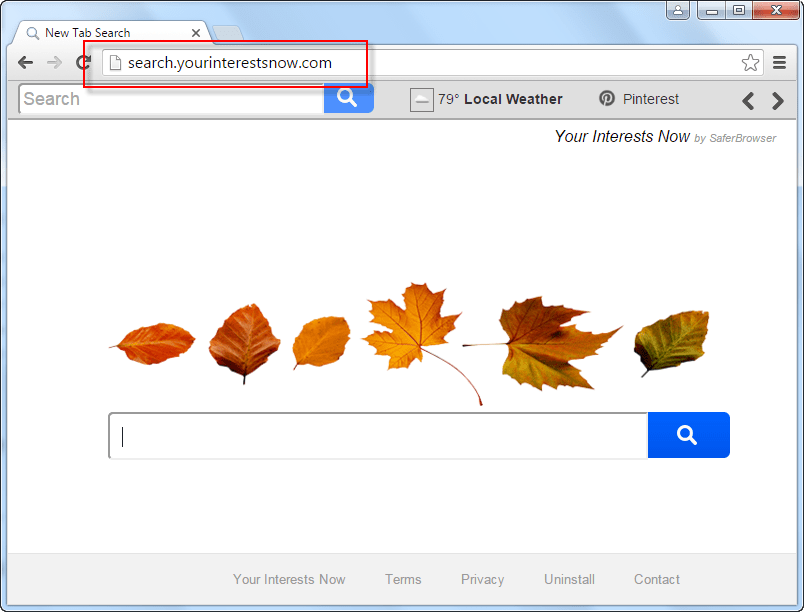This screenshot has width=804, height=612.
Task: Open the Terms footer link
Action: [x=403, y=579]
